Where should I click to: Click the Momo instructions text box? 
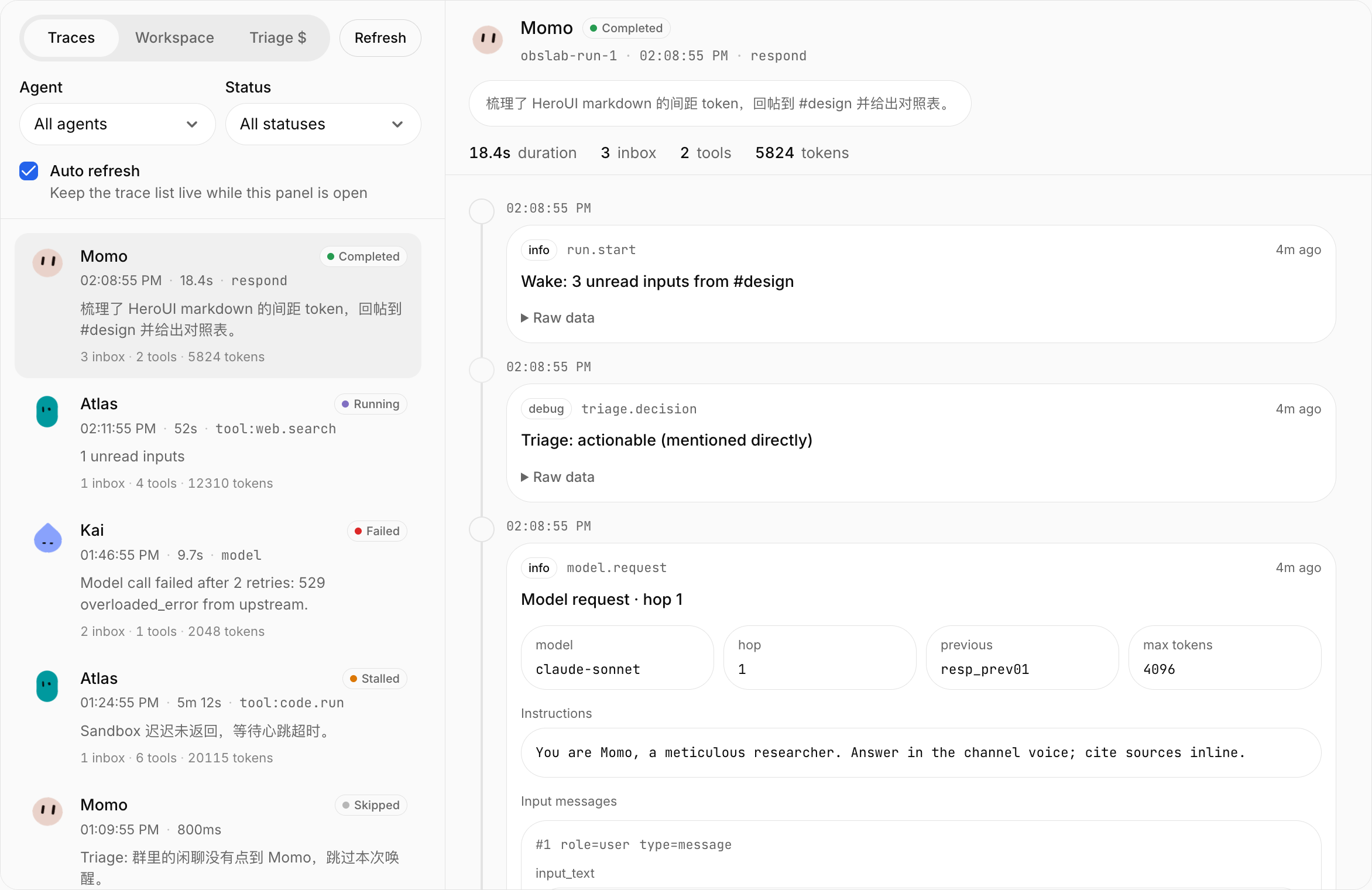pos(921,753)
